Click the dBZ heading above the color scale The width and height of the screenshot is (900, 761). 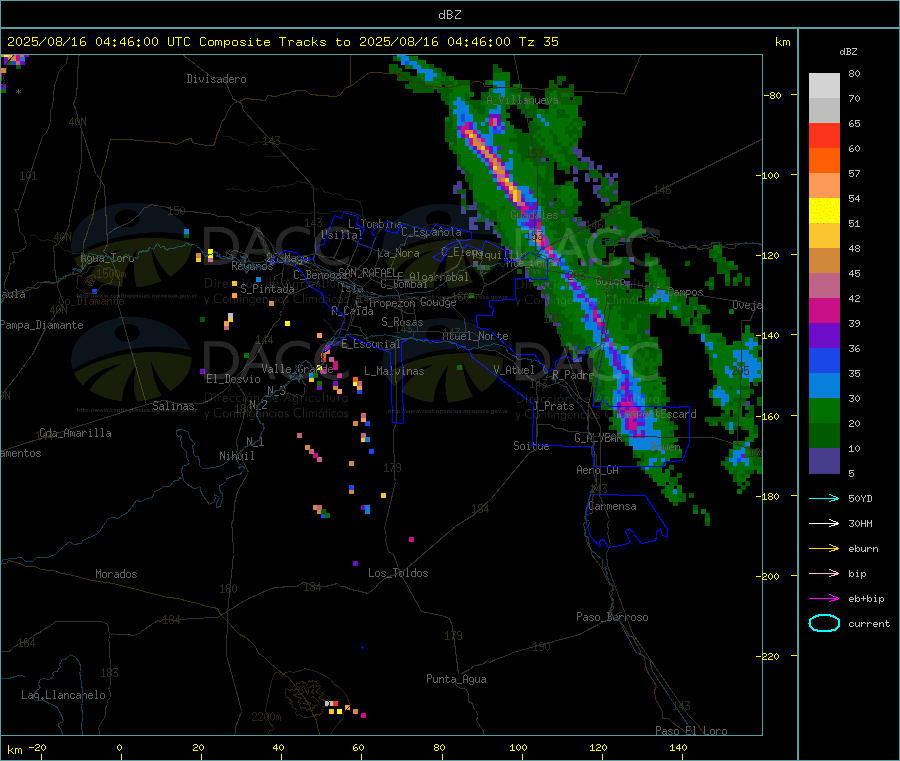[848, 52]
